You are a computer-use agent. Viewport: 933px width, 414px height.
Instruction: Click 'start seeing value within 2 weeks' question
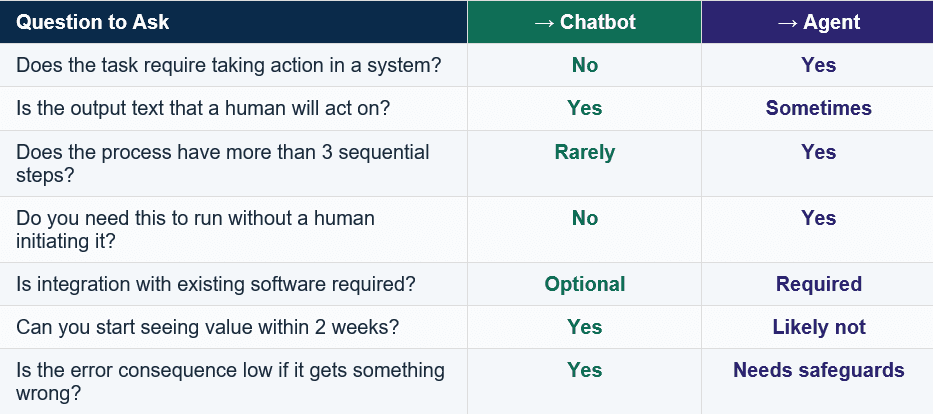pyautogui.click(x=207, y=327)
